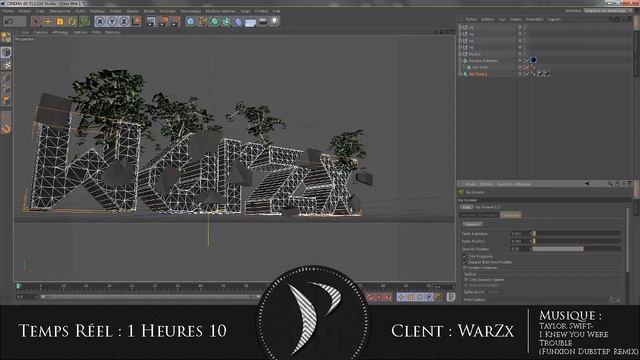The width and height of the screenshot is (640, 360).
Task: Click the attribute panel vertical scrollbar
Action: click(x=628, y=239)
